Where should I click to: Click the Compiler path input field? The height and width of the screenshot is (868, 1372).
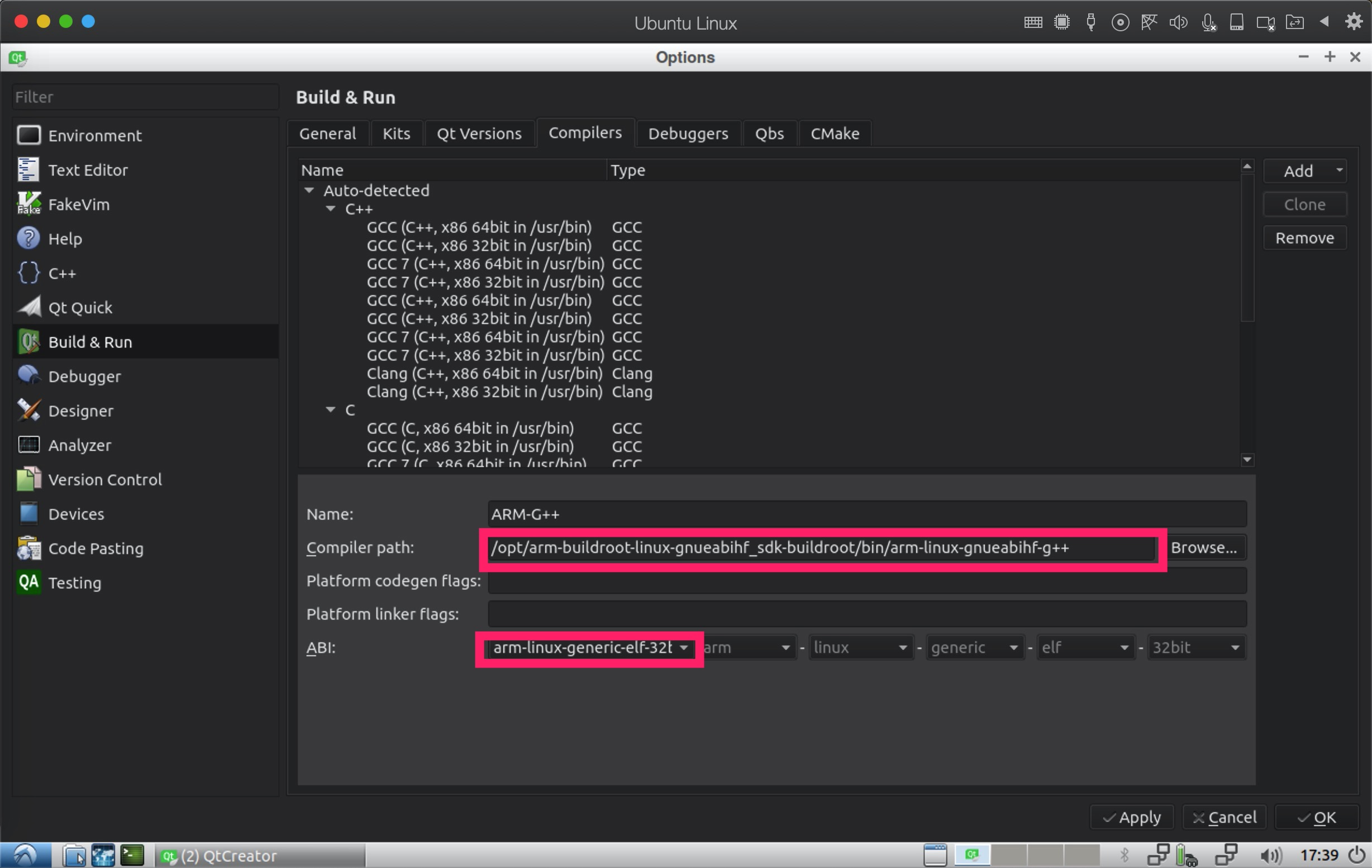coord(821,547)
